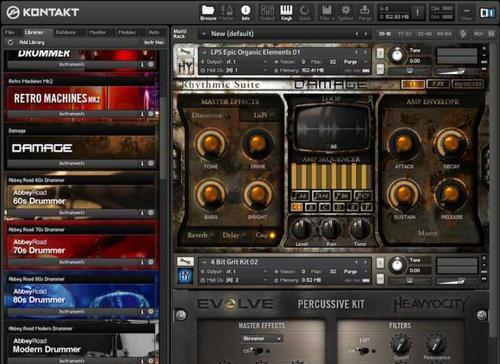The width and height of the screenshot is (500, 364).
Task: Switch to the Monitor tab
Action: coord(98,32)
